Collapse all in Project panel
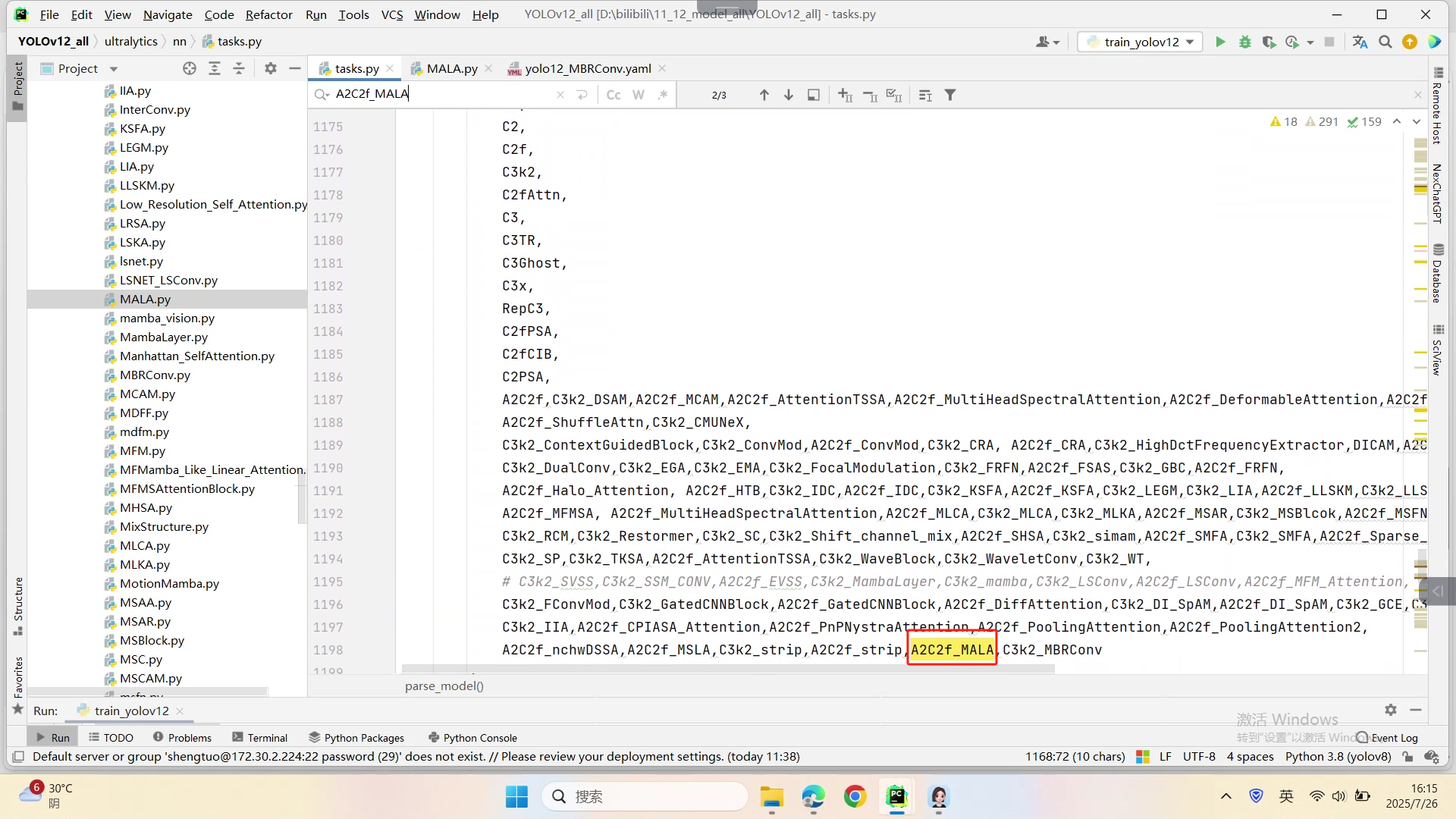 (x=239, y=68)
